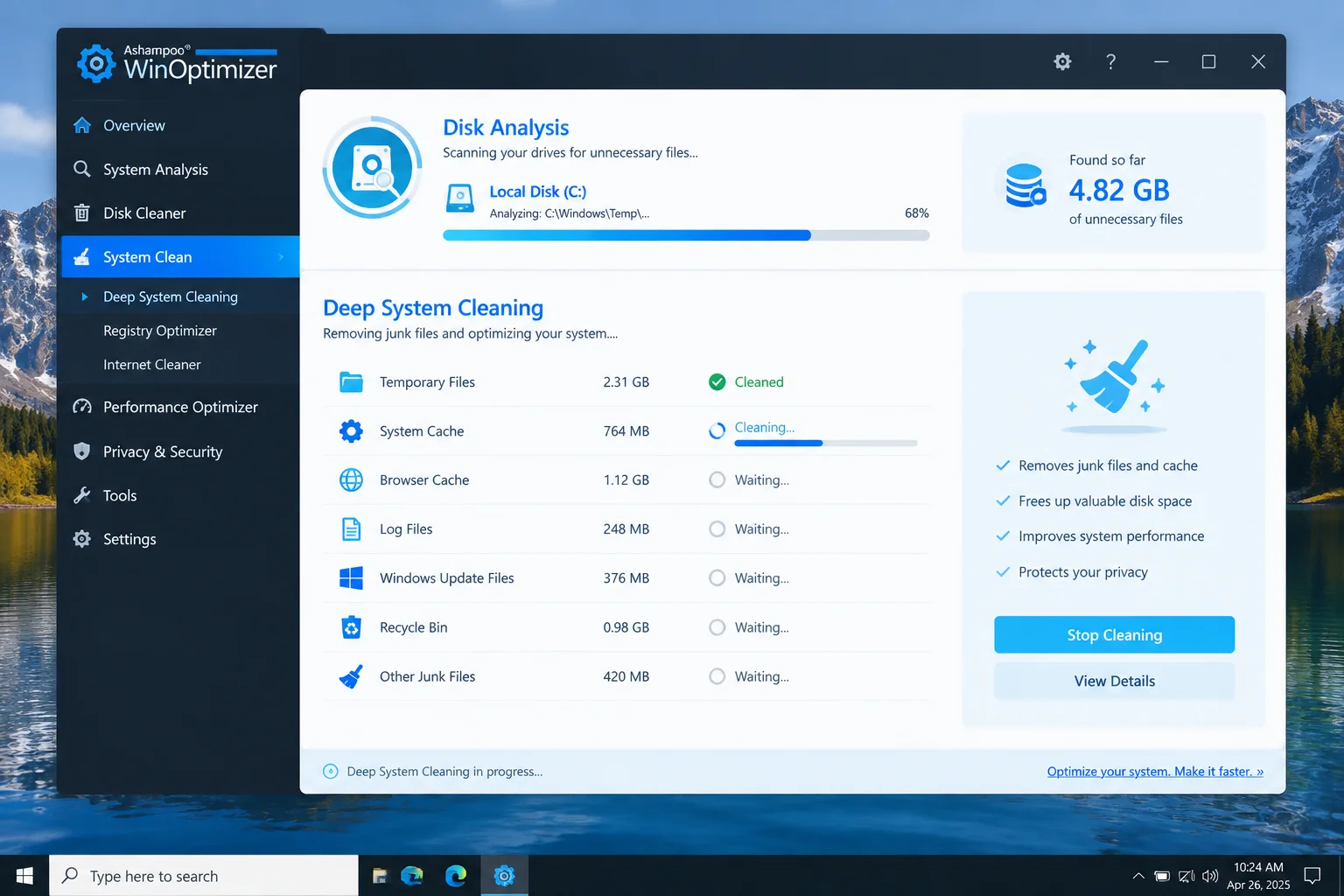Click the green Cleaned checkmark for Temporary Files

point(717,381)
